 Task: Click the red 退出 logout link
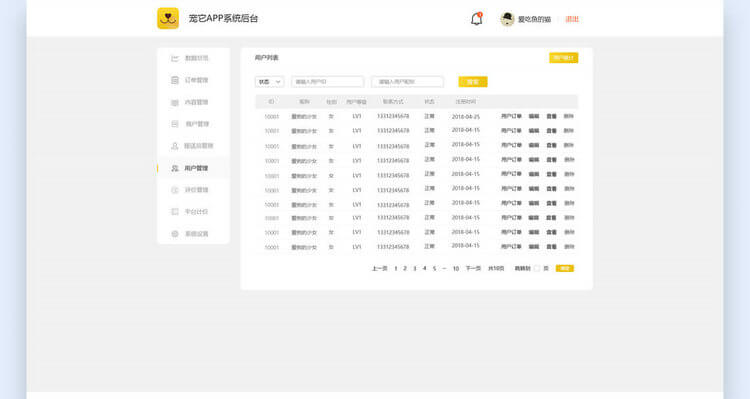572,19
